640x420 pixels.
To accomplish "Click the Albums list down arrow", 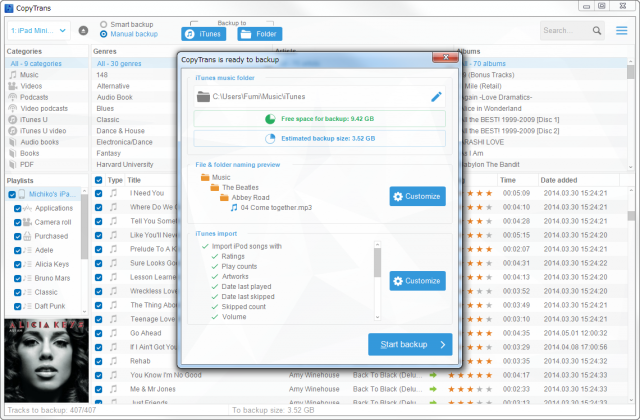I will click(631, 167).
